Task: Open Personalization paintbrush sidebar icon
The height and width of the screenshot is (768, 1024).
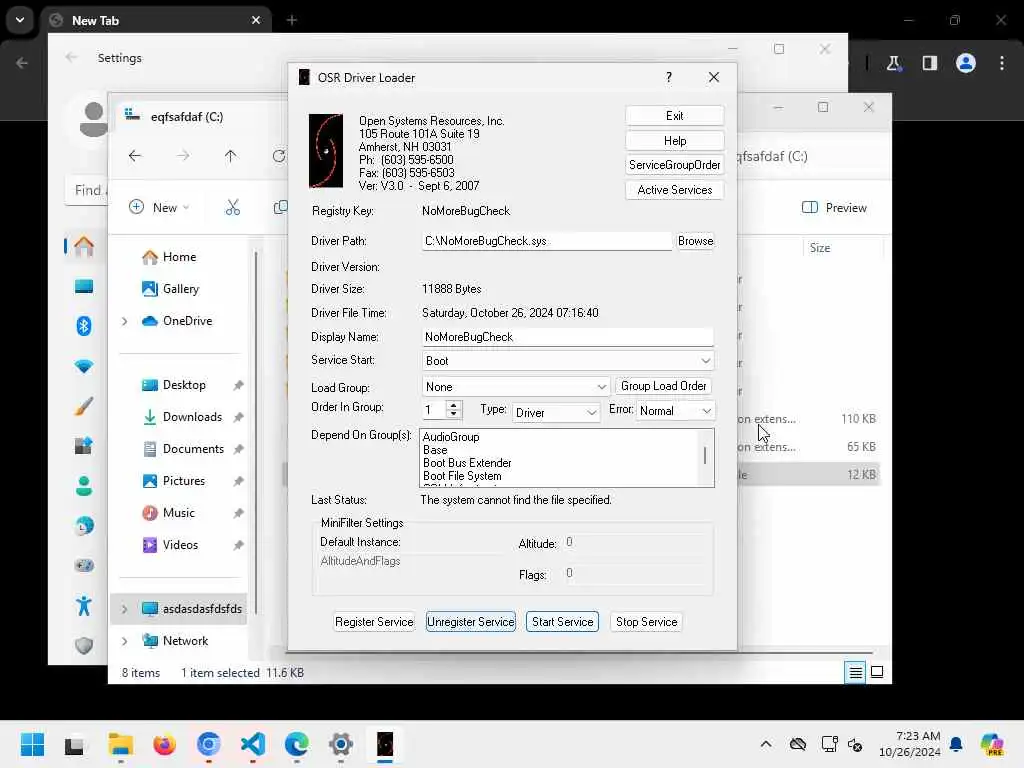Action: pyautogui.click(x=84, y=406)
